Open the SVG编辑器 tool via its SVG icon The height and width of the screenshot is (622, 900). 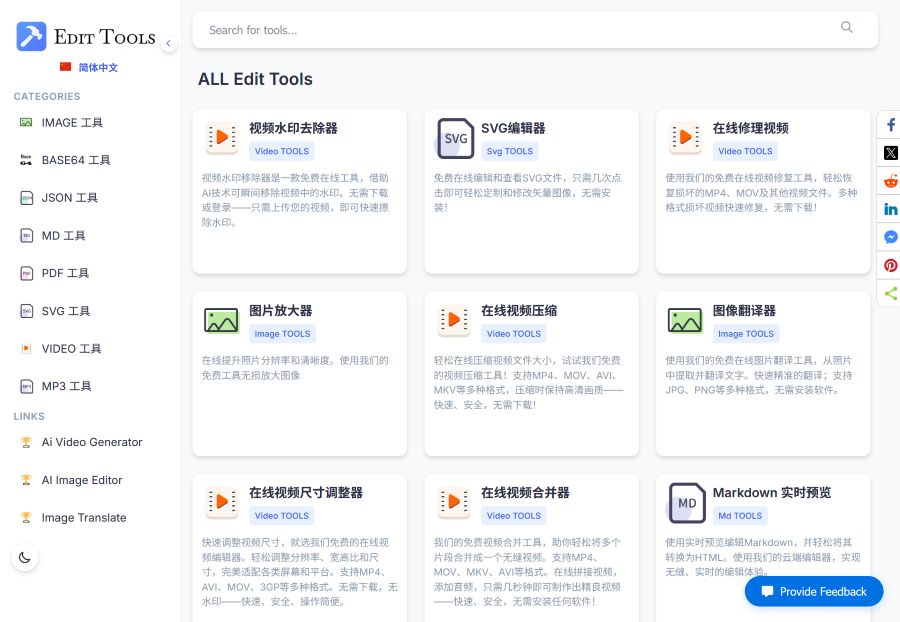(455, 138)
